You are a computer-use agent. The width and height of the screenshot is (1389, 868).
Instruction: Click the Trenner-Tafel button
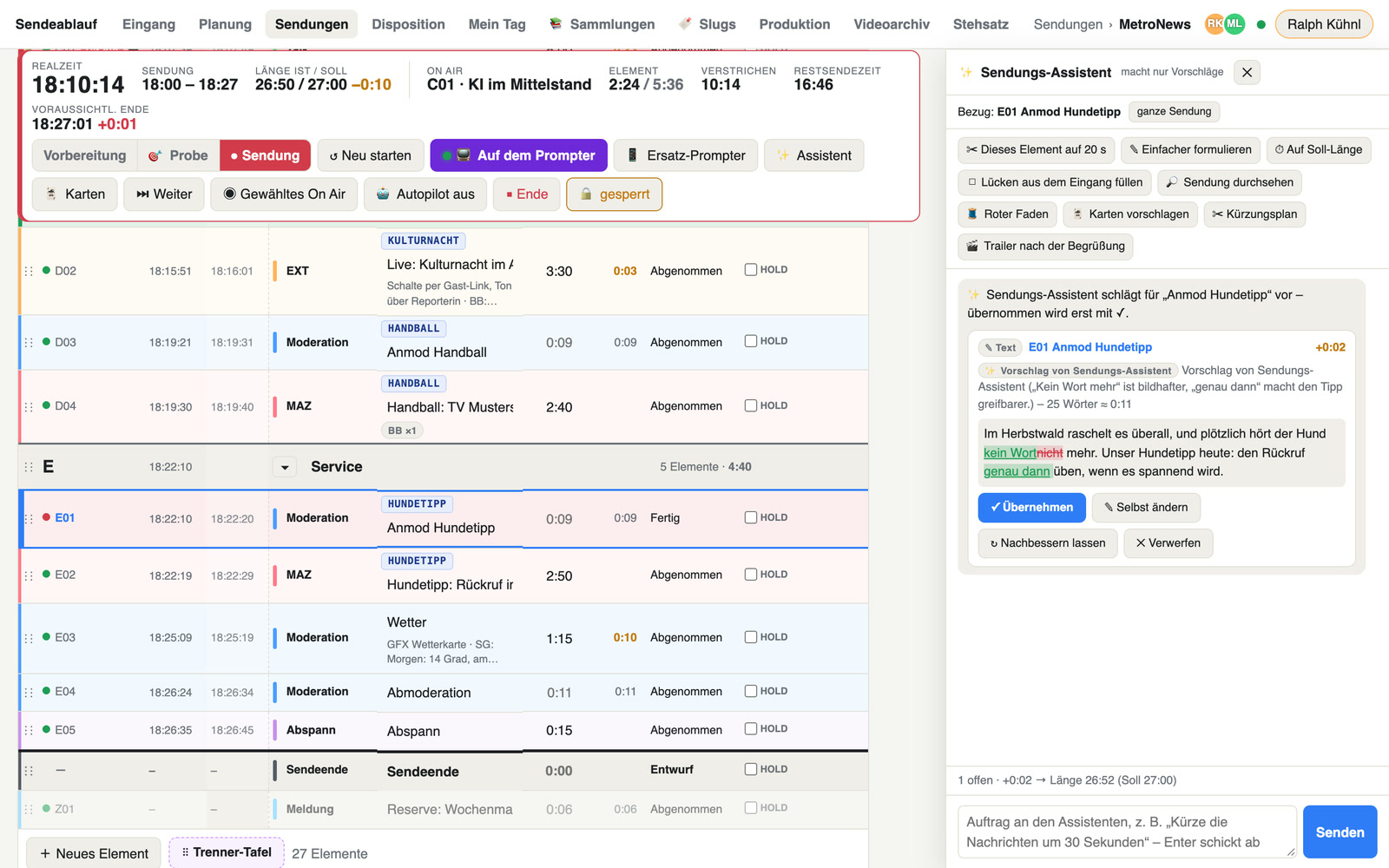226,853
